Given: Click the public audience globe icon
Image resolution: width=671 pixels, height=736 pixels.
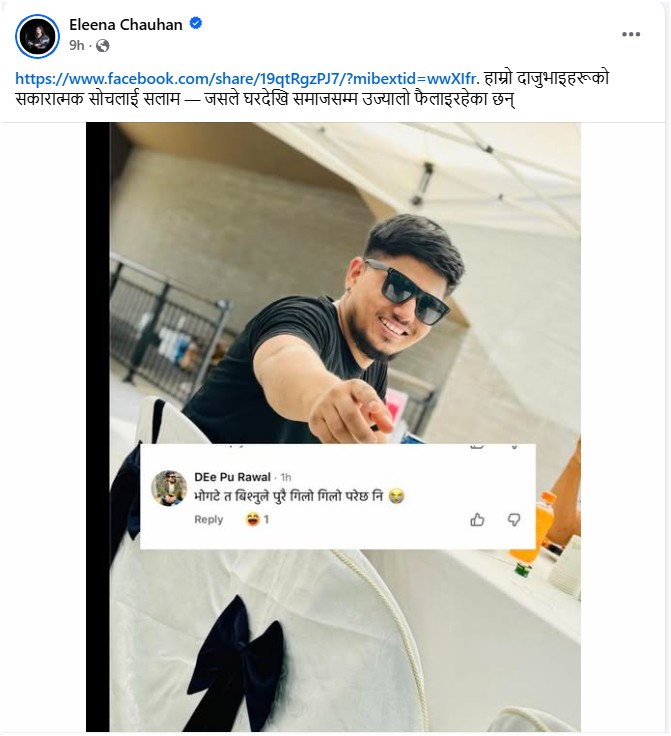Looking at the screenshot, I should 102,46.
